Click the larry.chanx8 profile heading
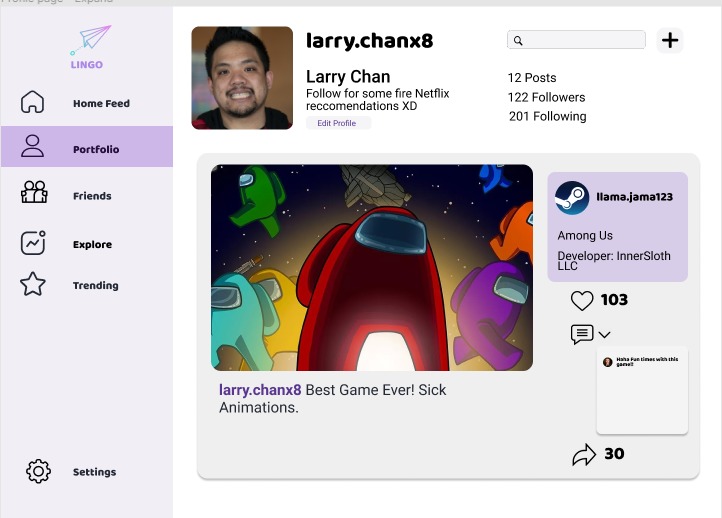The image size is (722, 518). 370,41
